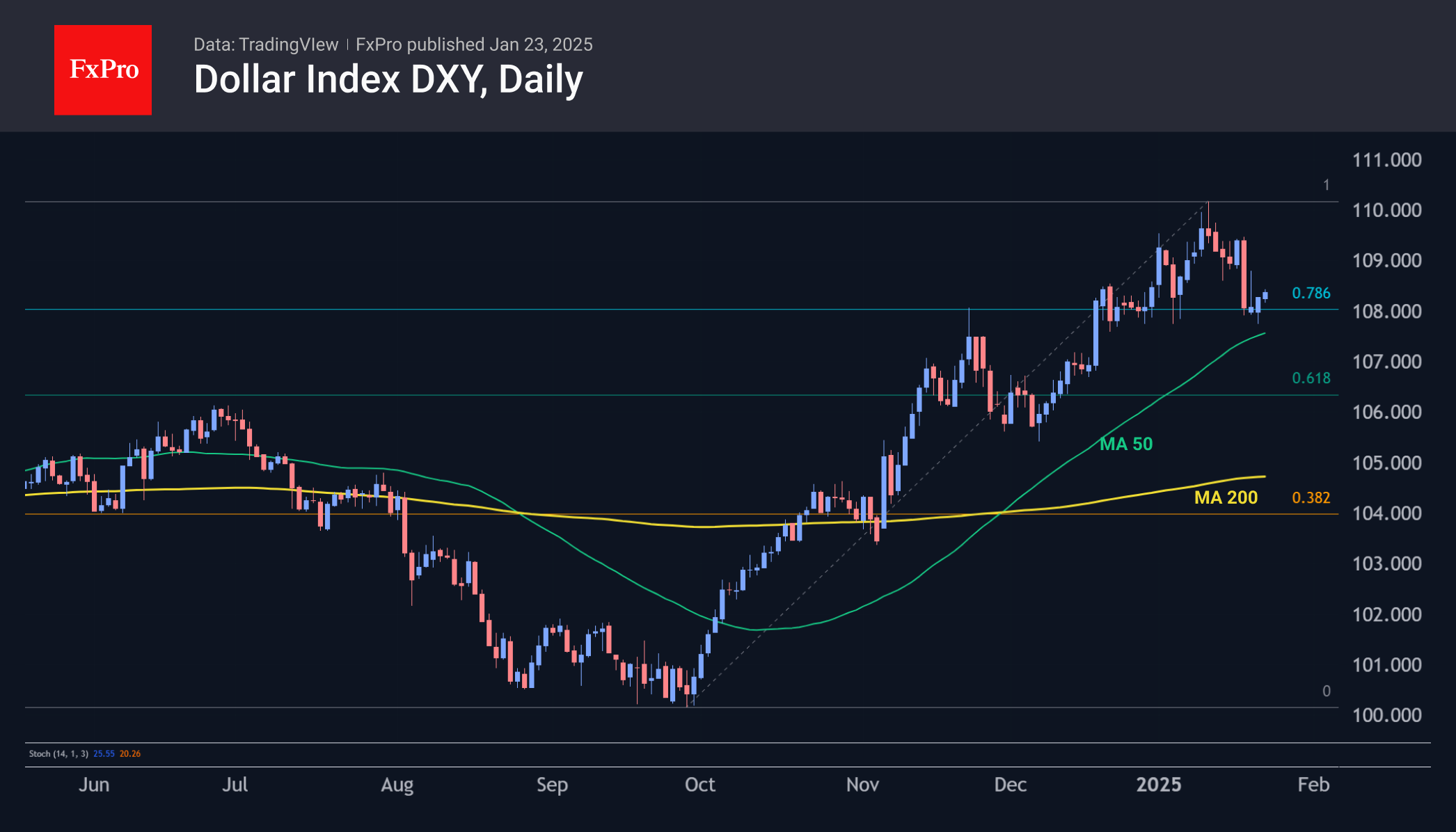Viewport: 1456px width, 832px height.
Task: Click the 2025 label on time axis
Action: point(1158,785)
